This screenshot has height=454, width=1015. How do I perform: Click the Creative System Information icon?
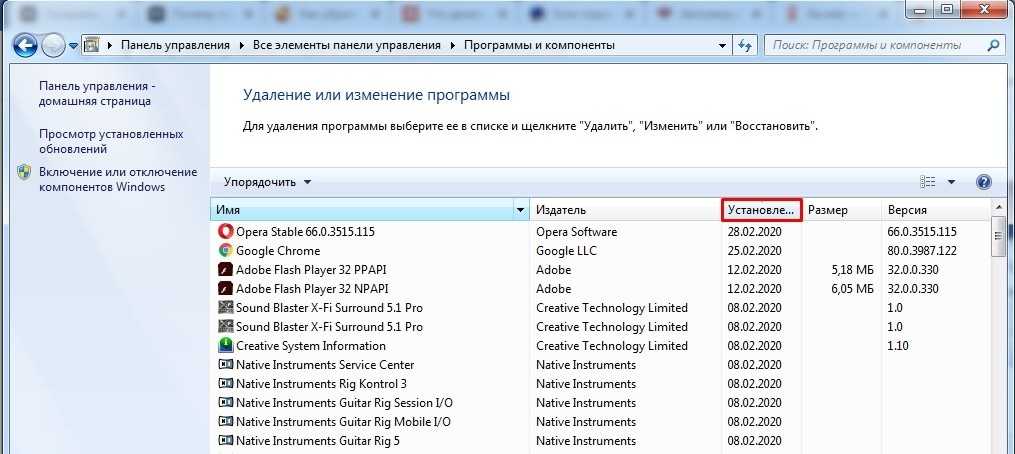tap(225, 346)
